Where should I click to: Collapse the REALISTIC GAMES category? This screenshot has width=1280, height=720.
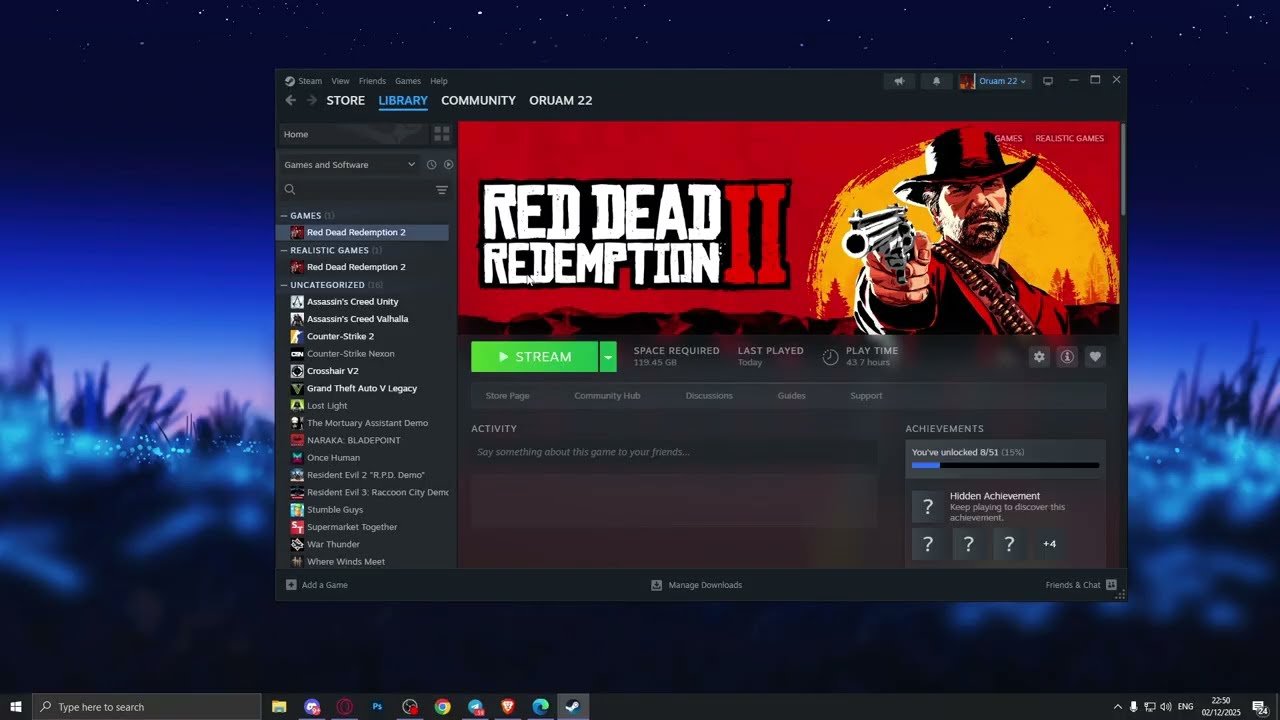(284, 250)
